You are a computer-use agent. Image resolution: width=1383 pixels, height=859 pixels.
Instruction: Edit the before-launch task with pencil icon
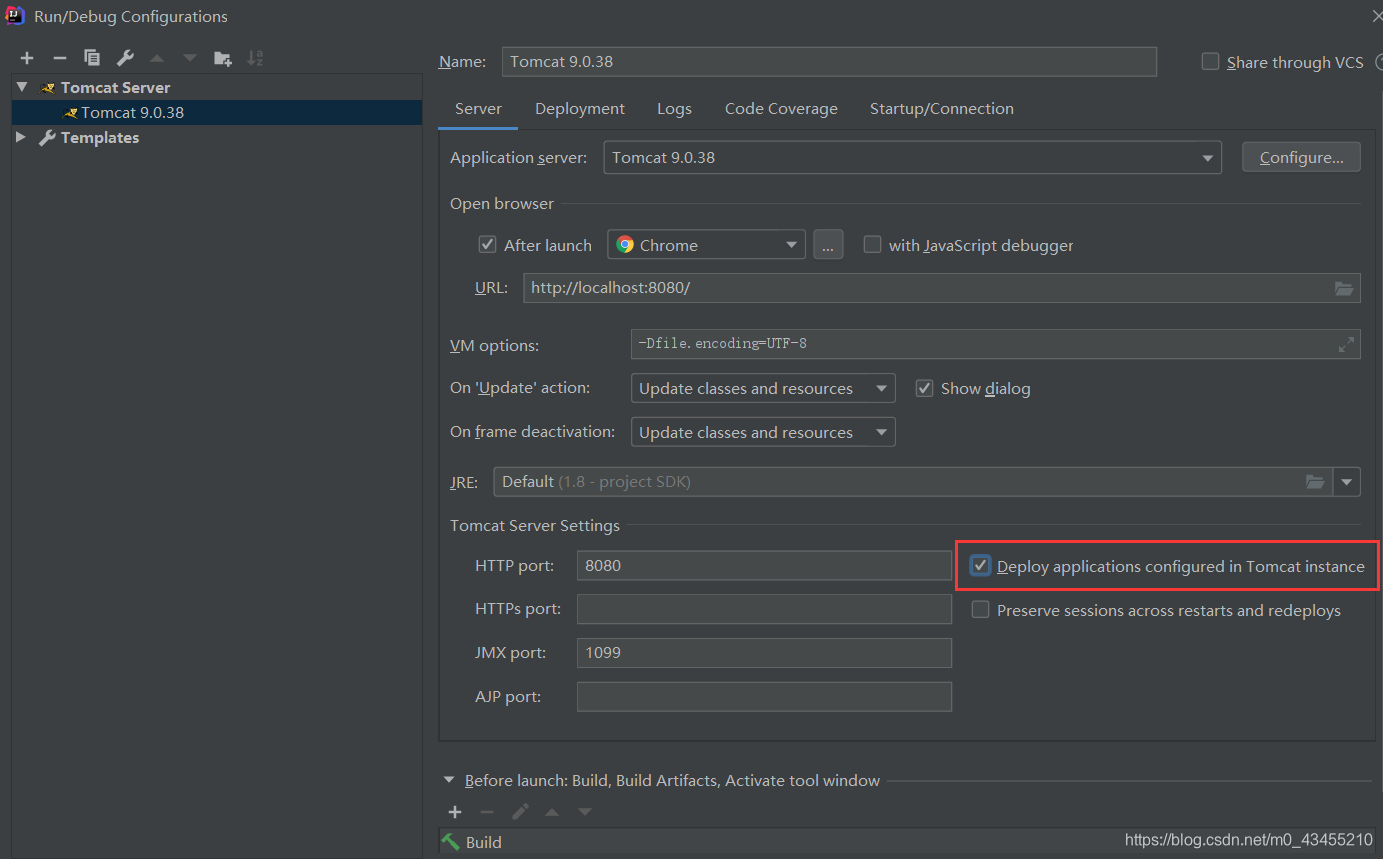click(520, 812)
